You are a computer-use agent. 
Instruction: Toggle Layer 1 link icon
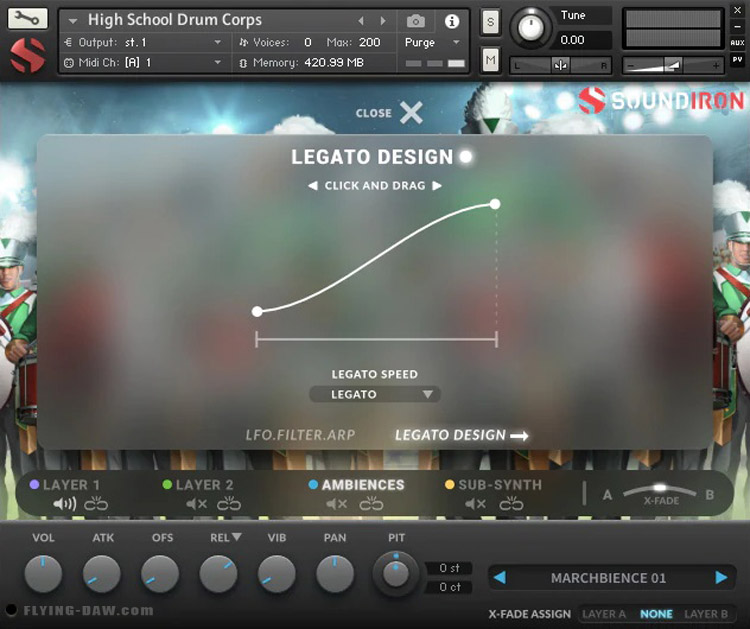point(96,504)
